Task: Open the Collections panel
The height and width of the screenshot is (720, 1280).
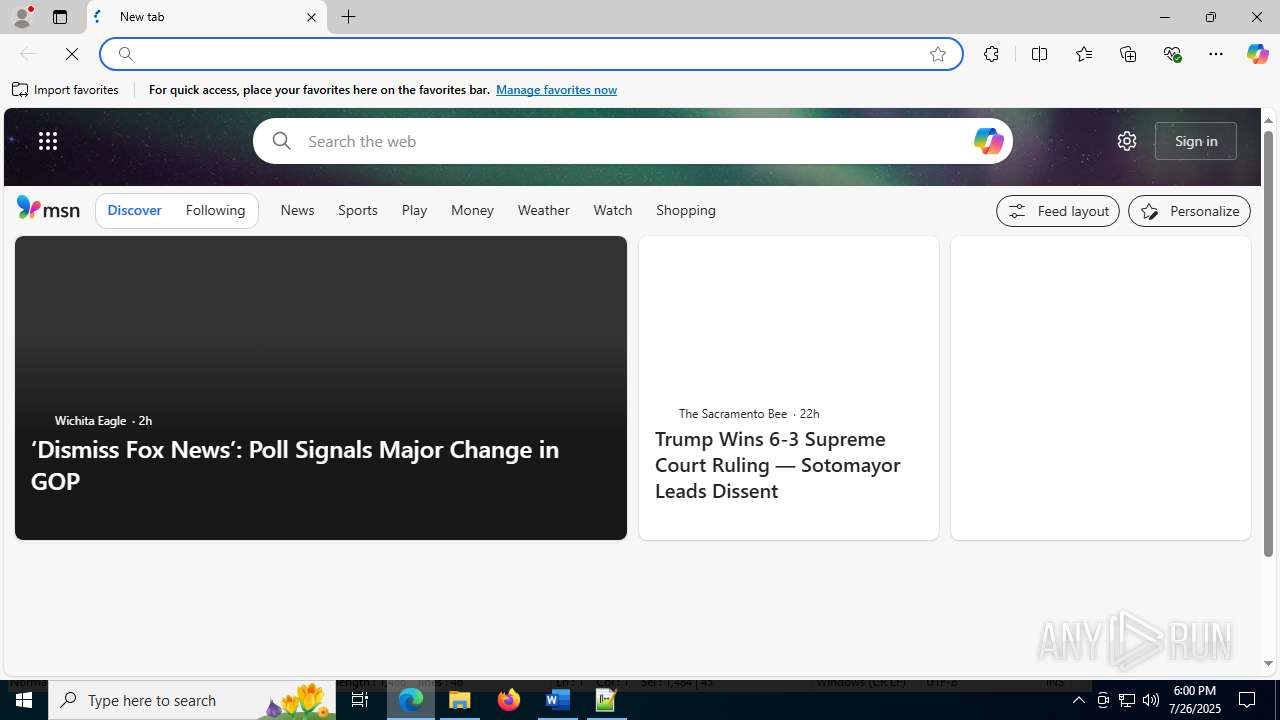Action: [1128, 54]
